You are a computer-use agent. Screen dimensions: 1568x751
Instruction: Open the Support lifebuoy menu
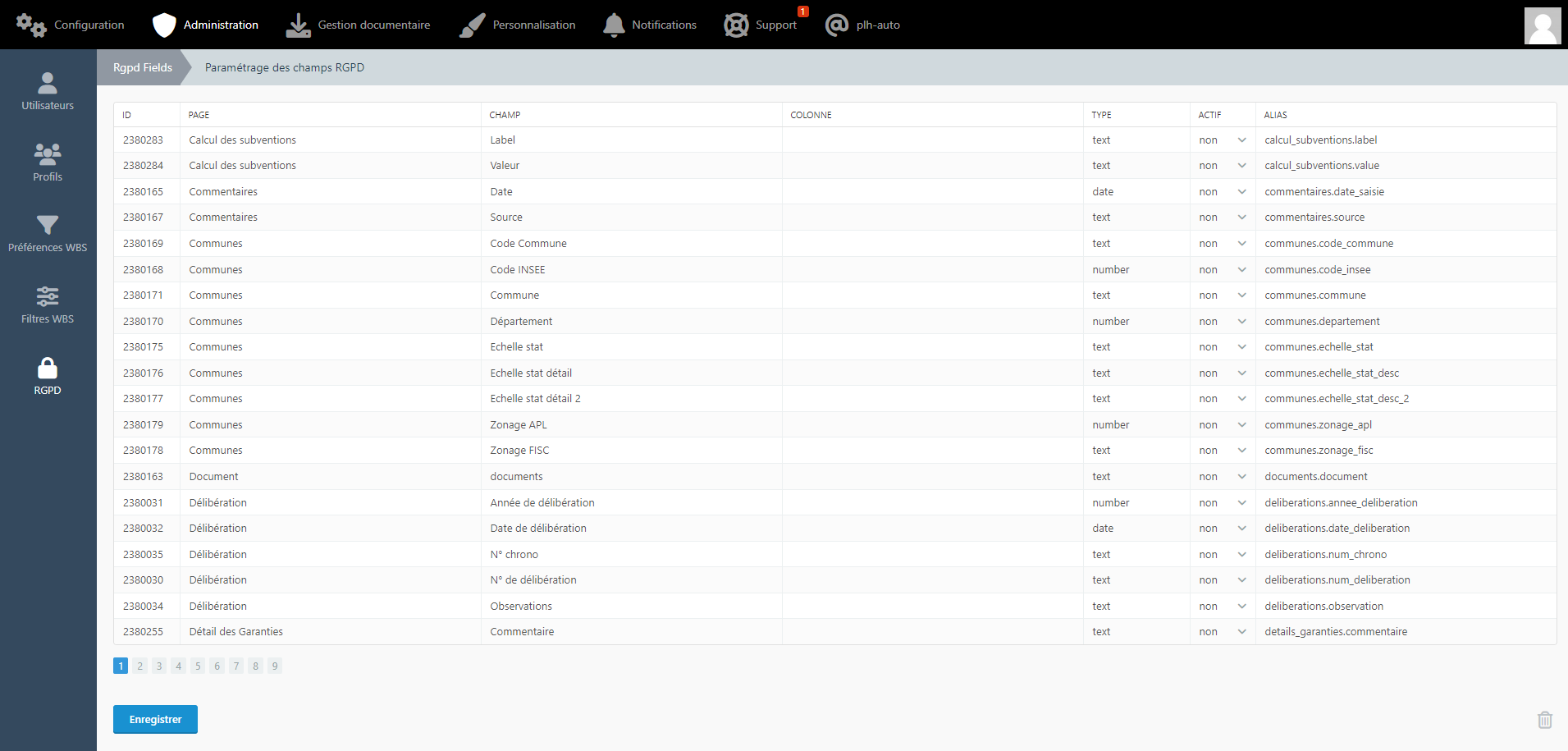(736, 25)
